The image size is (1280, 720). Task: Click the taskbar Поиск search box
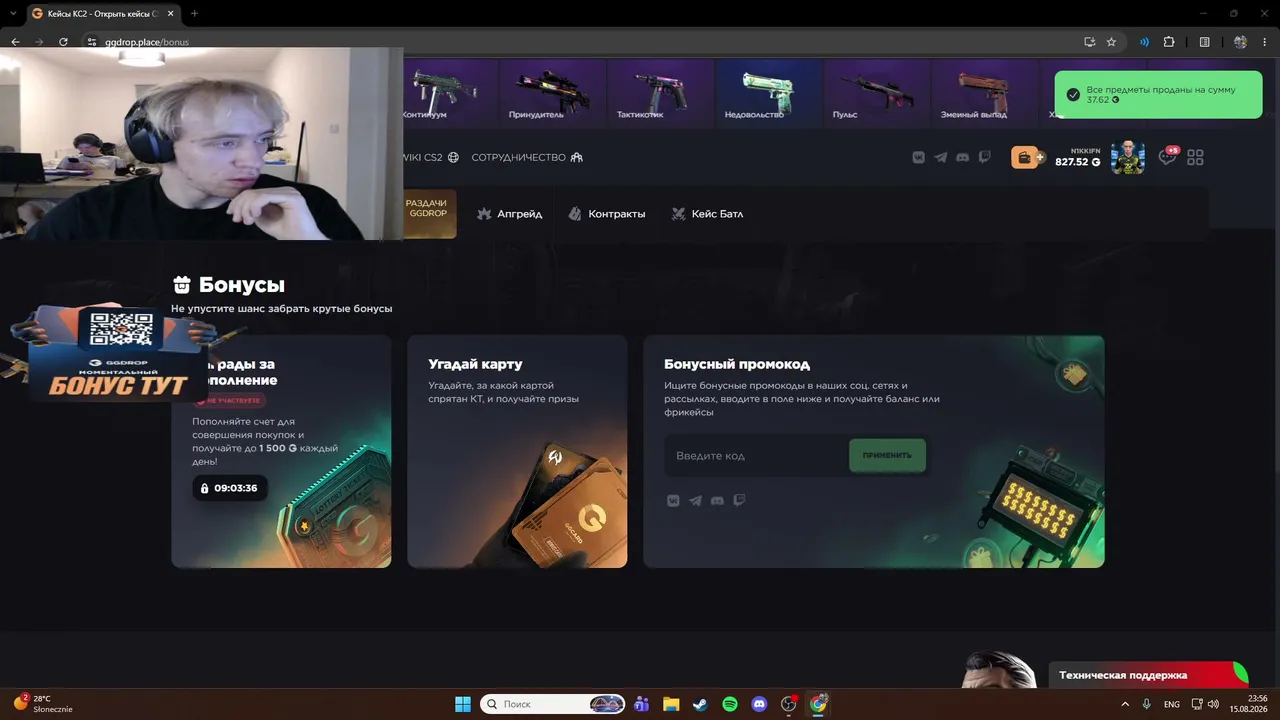click(553, 704)
